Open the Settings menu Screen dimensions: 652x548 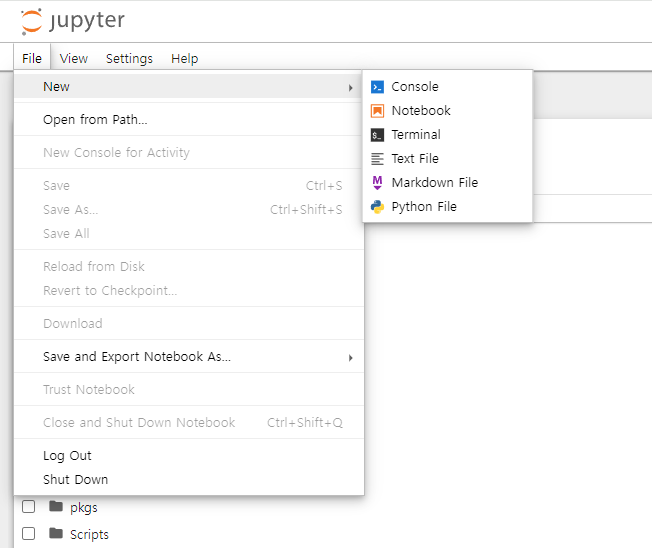coord(129,58)
